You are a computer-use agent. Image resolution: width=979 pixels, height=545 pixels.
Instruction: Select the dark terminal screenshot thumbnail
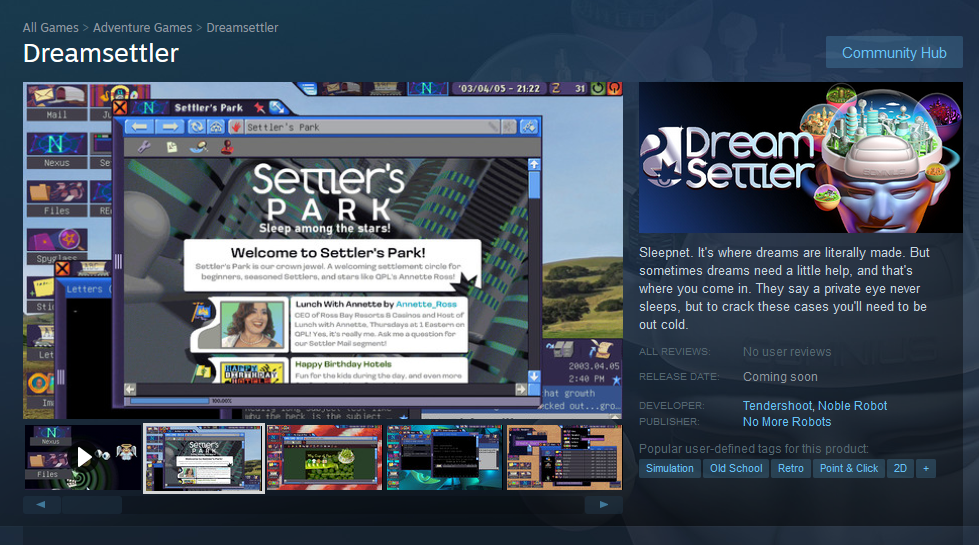[444, 458]
